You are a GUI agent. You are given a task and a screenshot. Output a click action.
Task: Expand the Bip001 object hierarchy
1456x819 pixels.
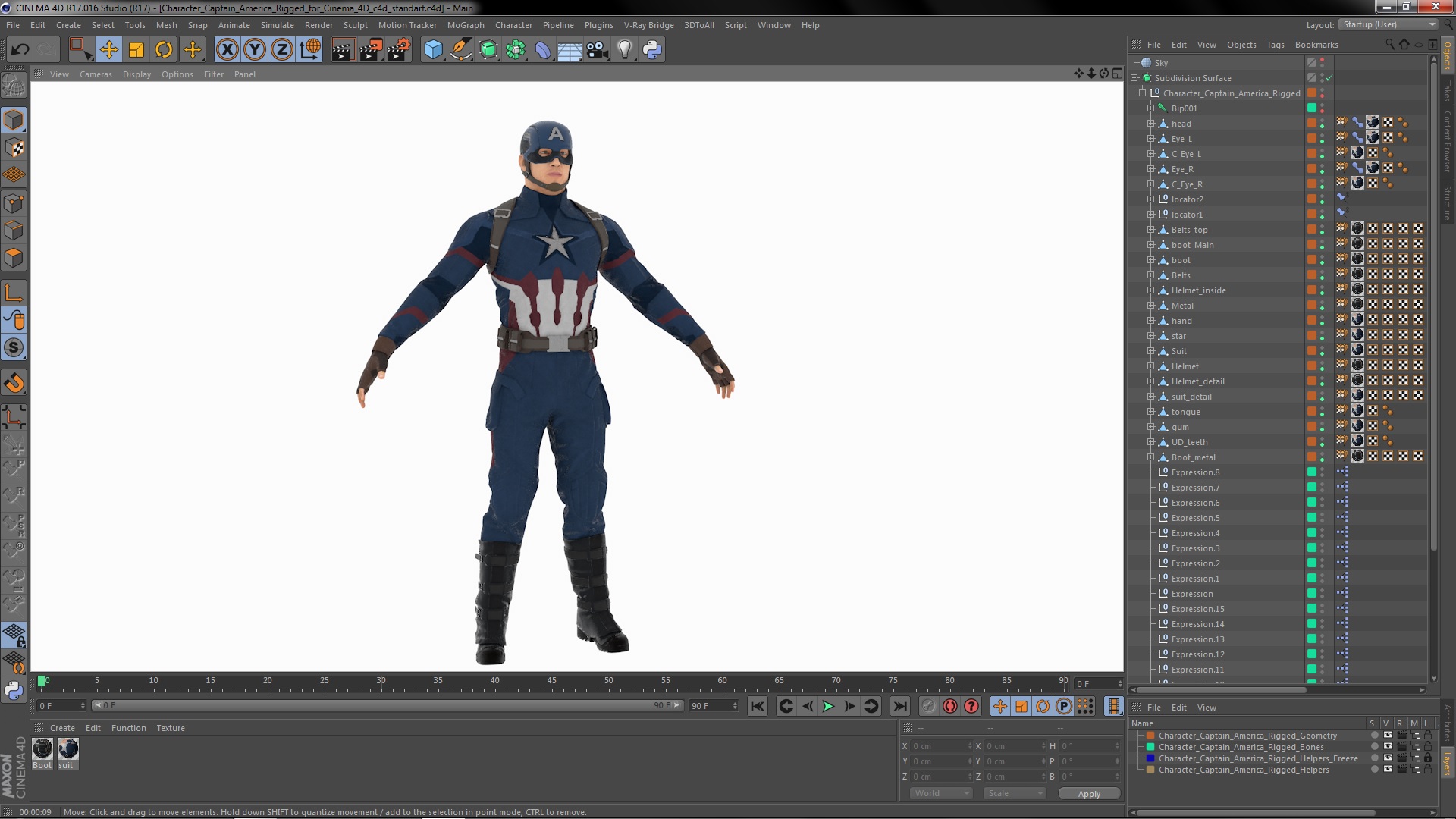click(1150, 108)
